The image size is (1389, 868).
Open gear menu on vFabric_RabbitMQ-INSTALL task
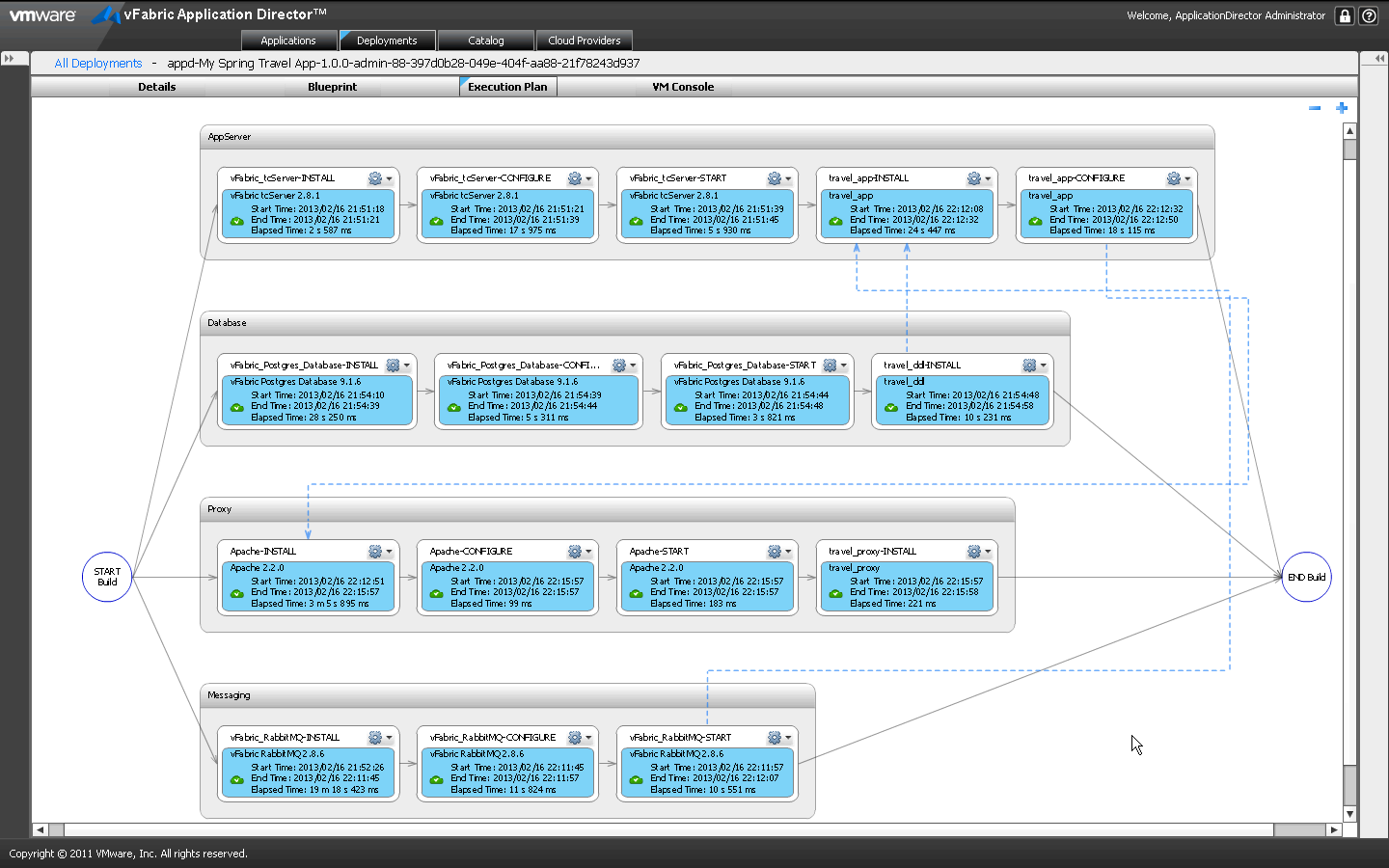point(375,738)
